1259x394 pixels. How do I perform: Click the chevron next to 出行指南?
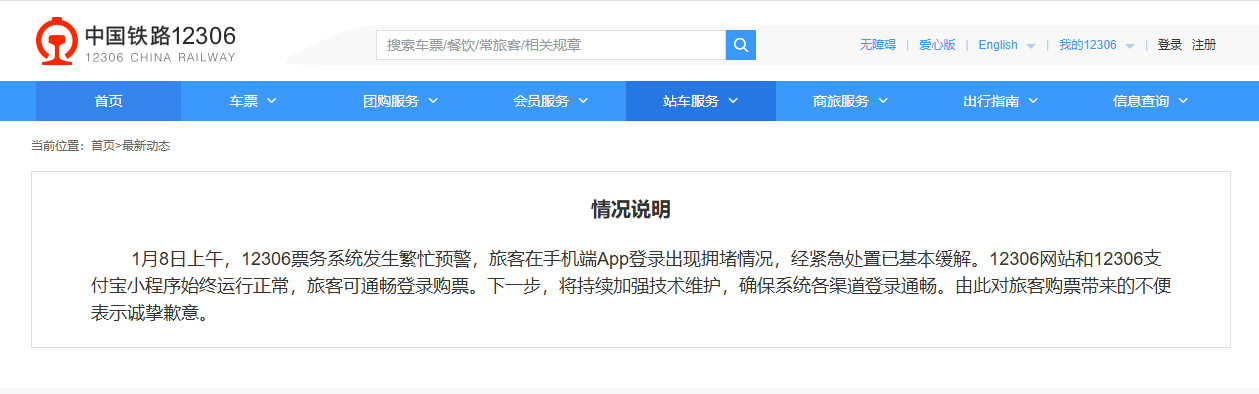coord(1033,101)
